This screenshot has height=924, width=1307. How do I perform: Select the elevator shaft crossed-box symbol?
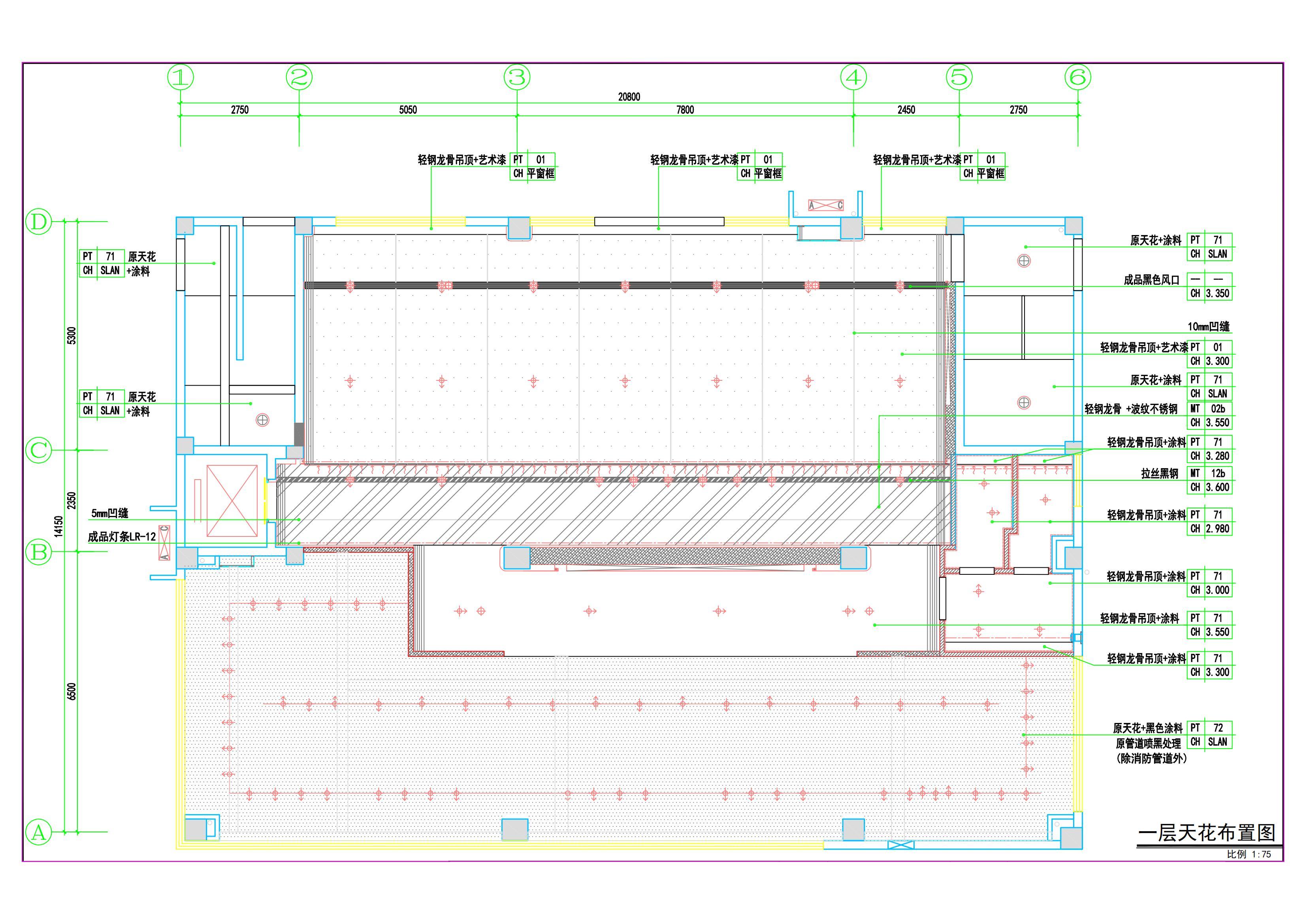[232, 501]
